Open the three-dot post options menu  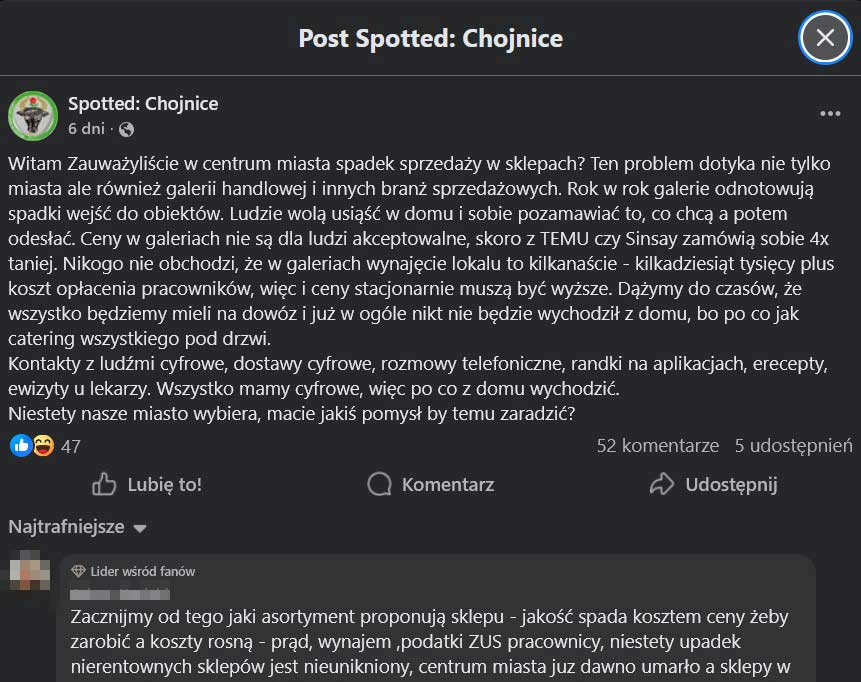(x=830, y=114)
